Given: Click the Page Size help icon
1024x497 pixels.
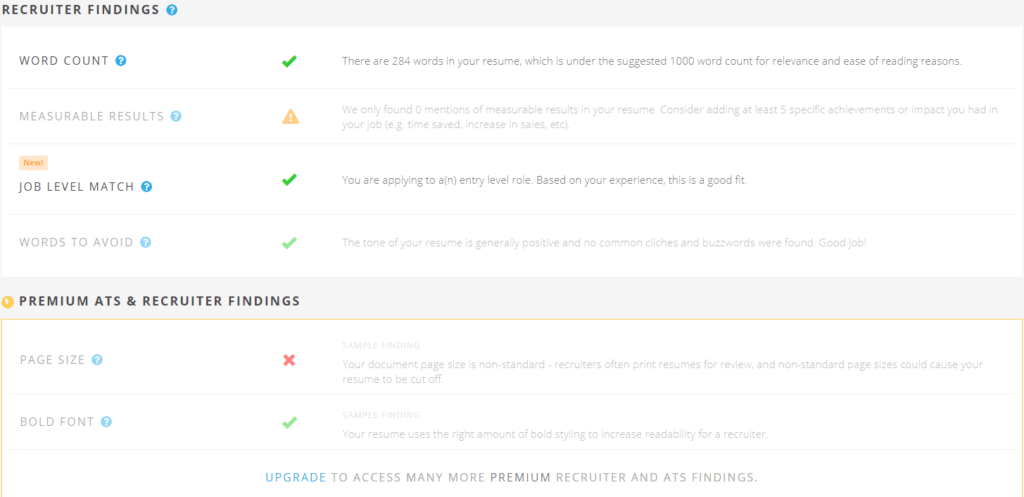Looking at the screenshot, I should (97, 360).
